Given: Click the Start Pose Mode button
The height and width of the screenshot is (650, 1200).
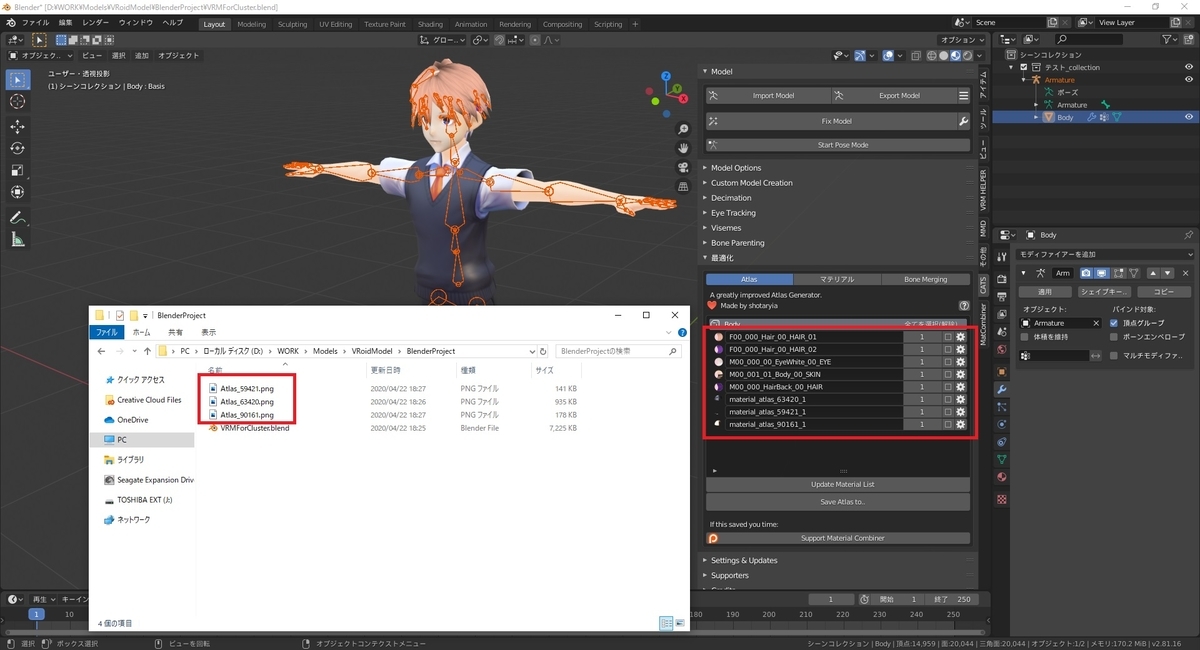Looking at the screenshot, I should click(837, 145).
